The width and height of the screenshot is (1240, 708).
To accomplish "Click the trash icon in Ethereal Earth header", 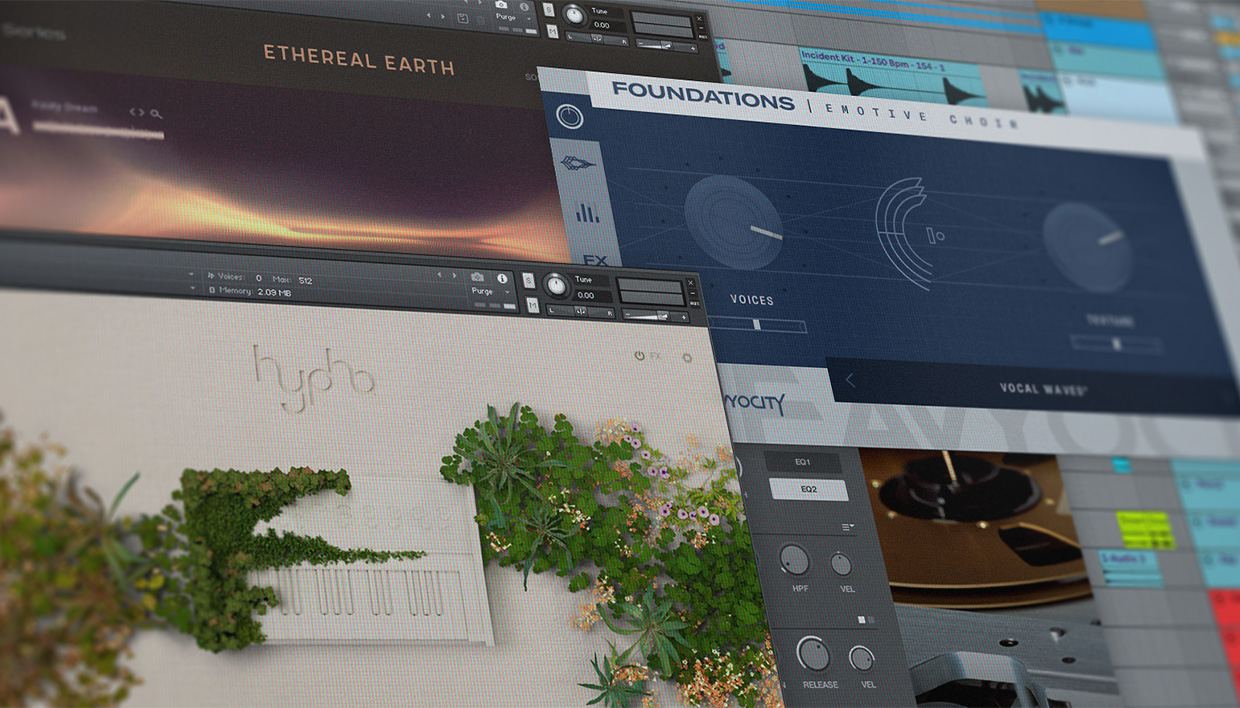I will tap(481, 18).
